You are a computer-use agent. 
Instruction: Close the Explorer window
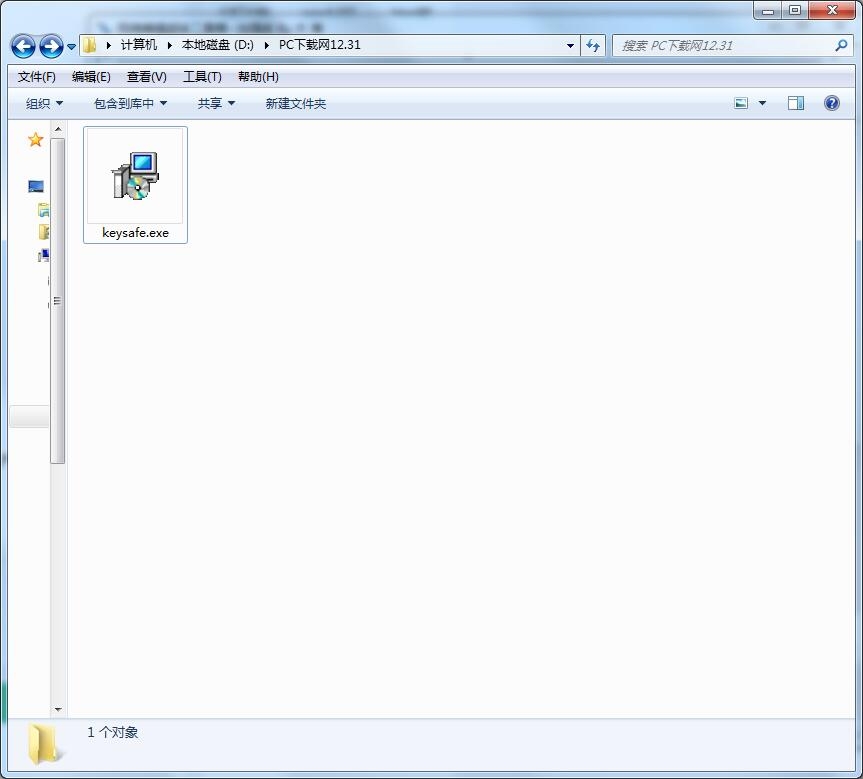[832, 10]
